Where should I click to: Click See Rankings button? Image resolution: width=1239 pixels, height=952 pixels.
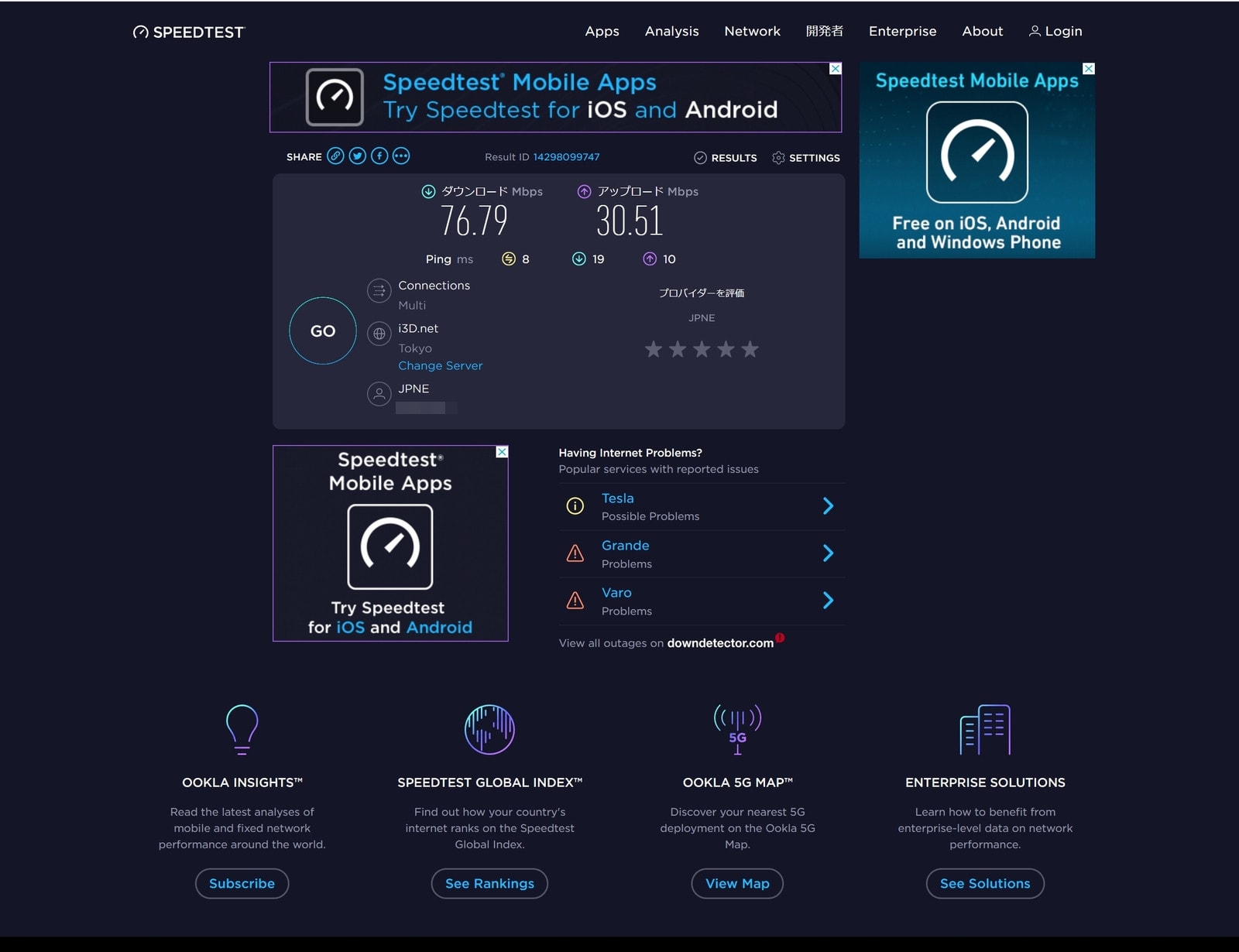[x=489, y=884]
